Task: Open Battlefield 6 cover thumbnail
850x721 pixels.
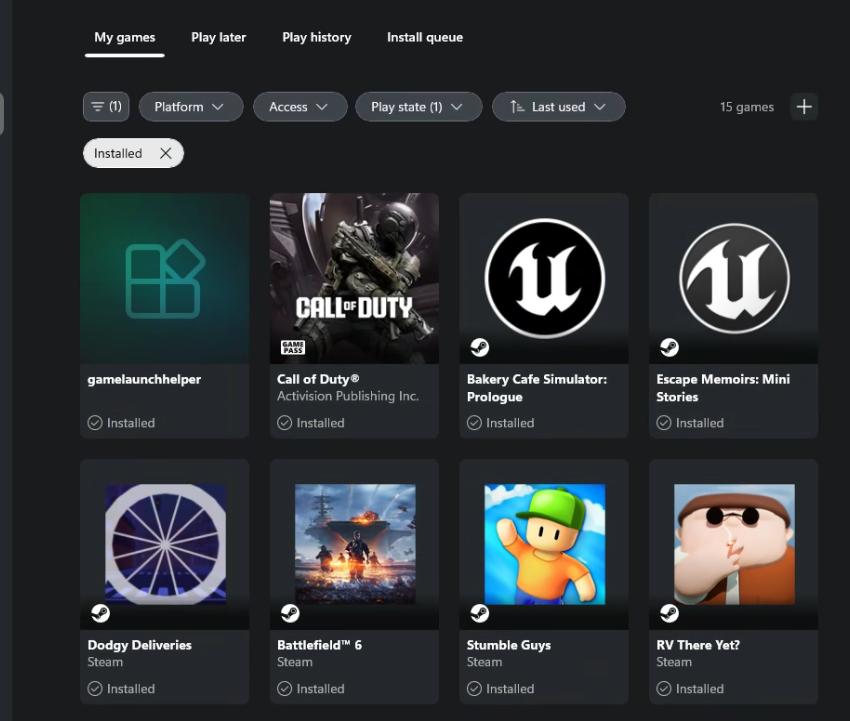Action: 355,544
